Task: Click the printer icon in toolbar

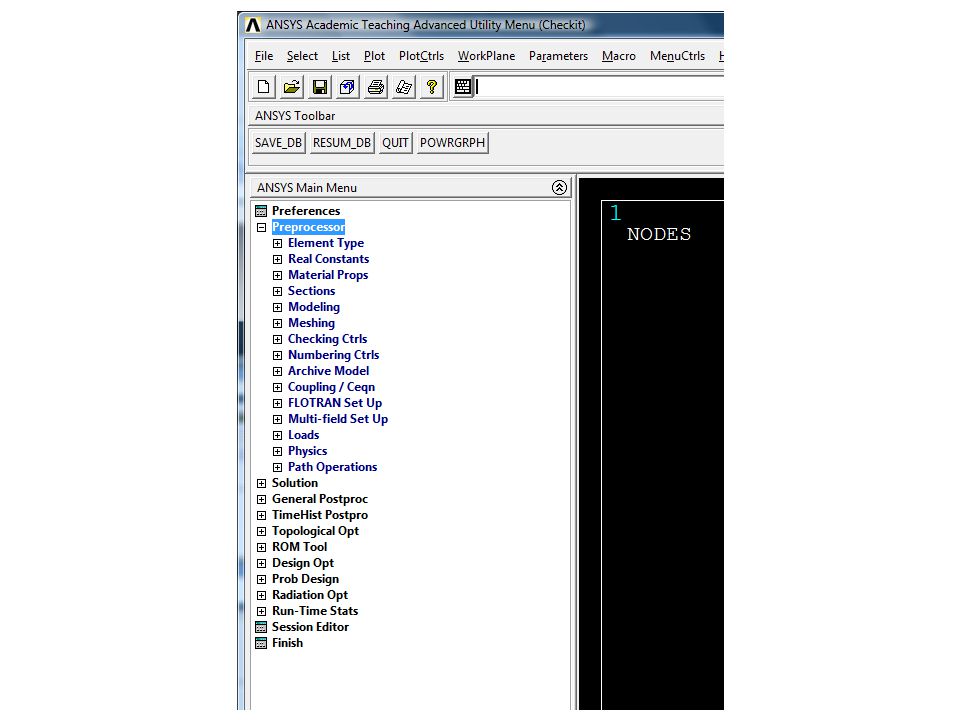Action: 375,87
